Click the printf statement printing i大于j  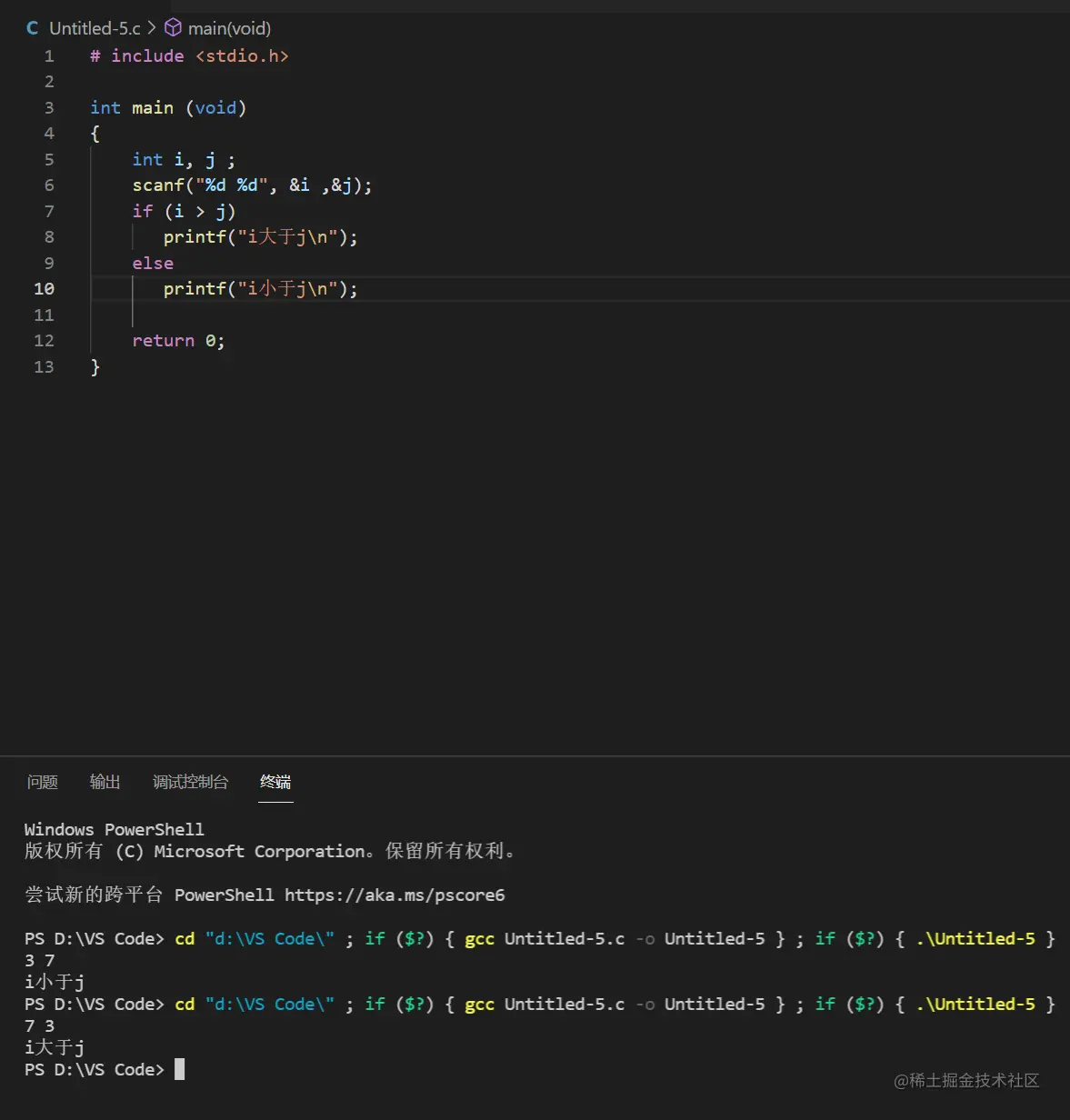(259, 236)
